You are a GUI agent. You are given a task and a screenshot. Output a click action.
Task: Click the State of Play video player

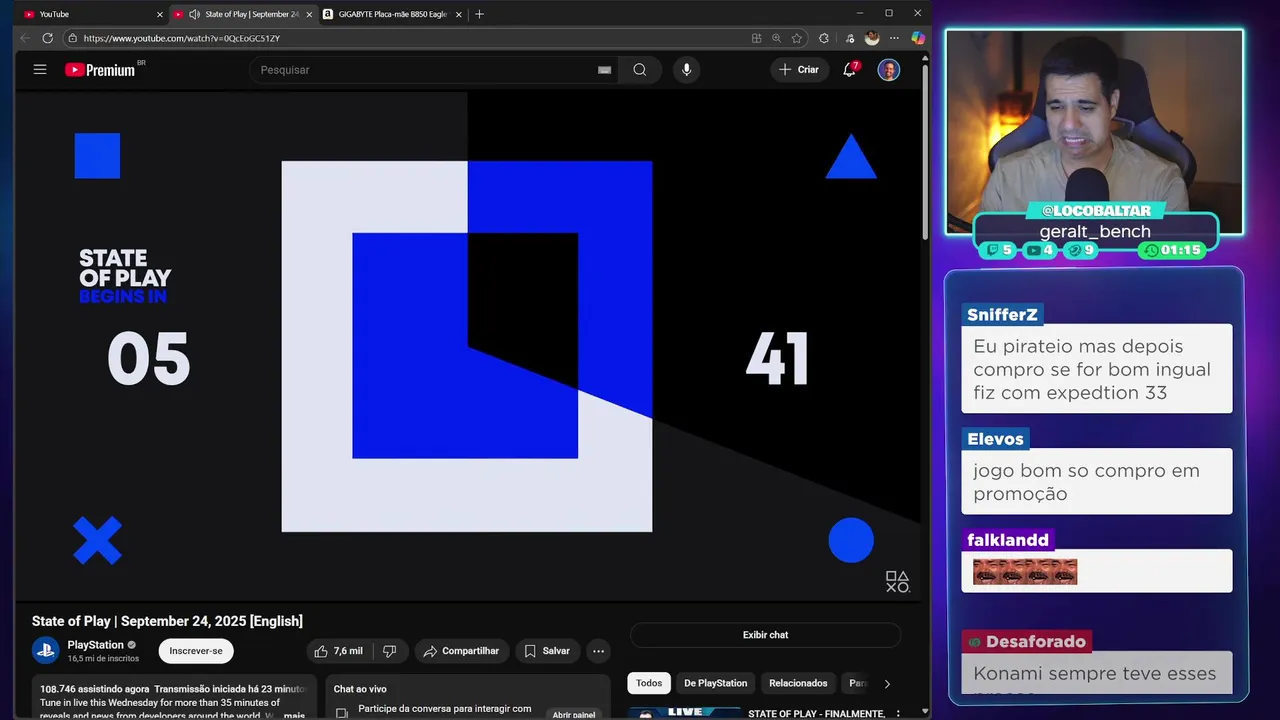coord(467,346)
